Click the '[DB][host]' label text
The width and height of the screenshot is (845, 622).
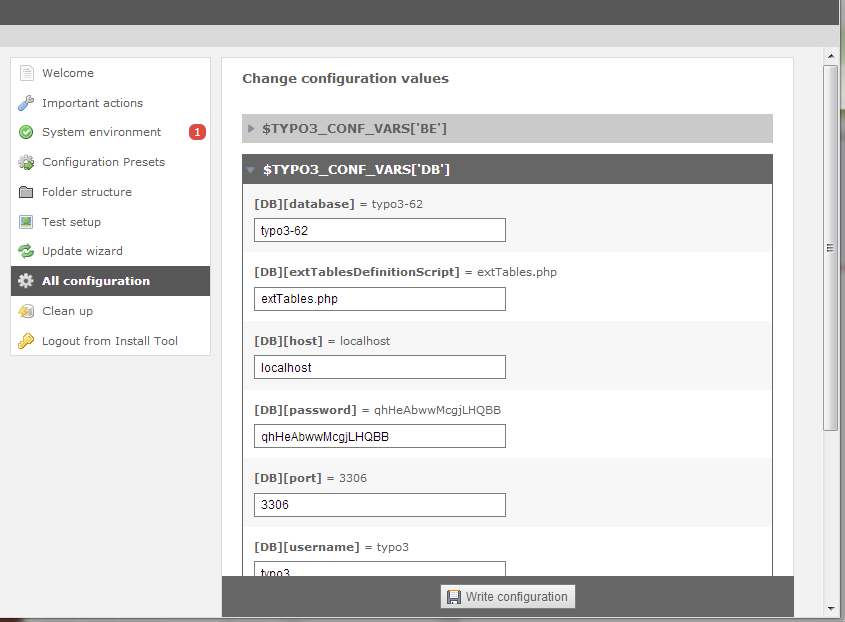tap(288, 341)
